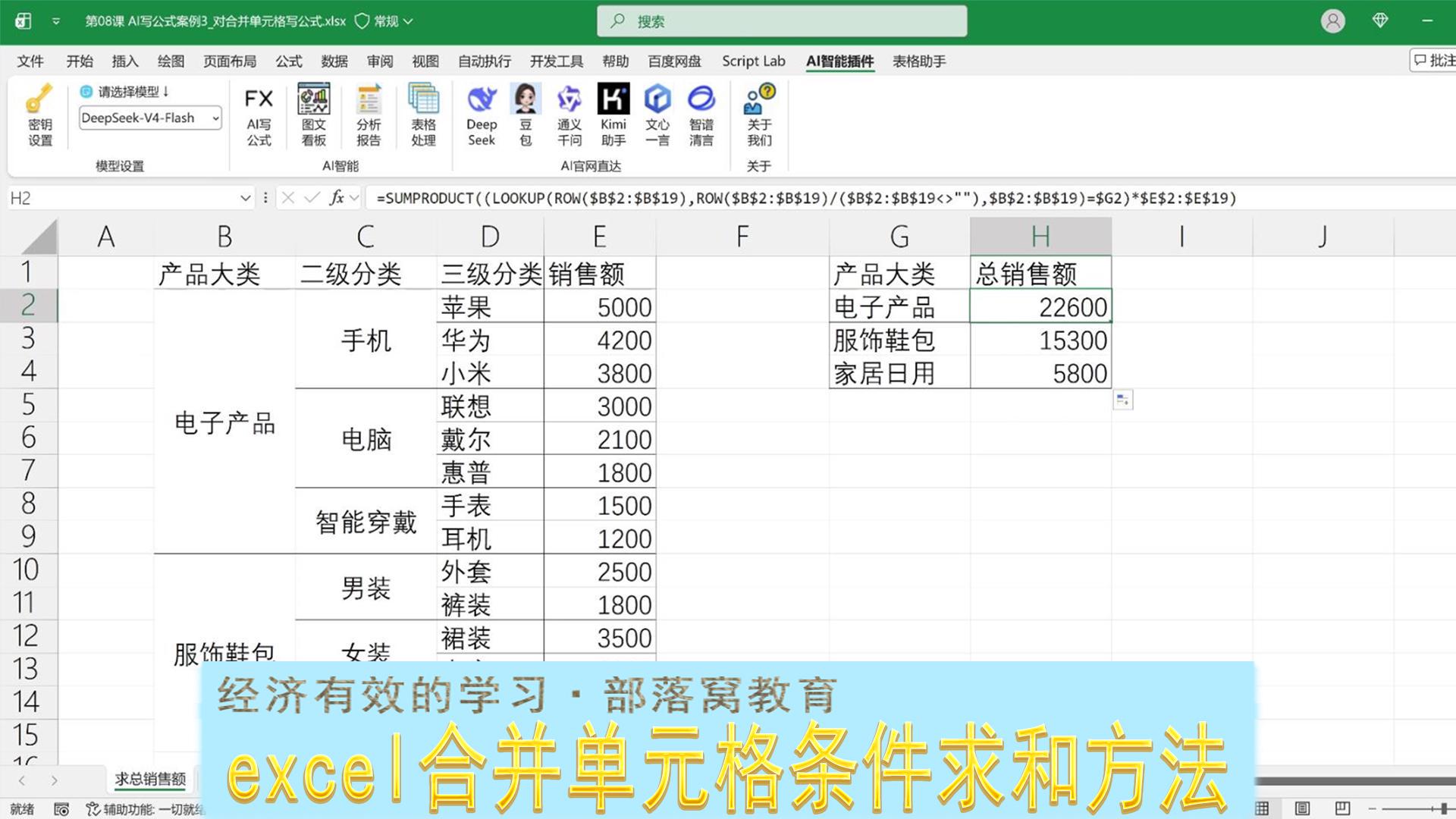Switch to the 公式 ribbon tab
The height and width of the screenshot is (819, 1456).
point(289,61)
